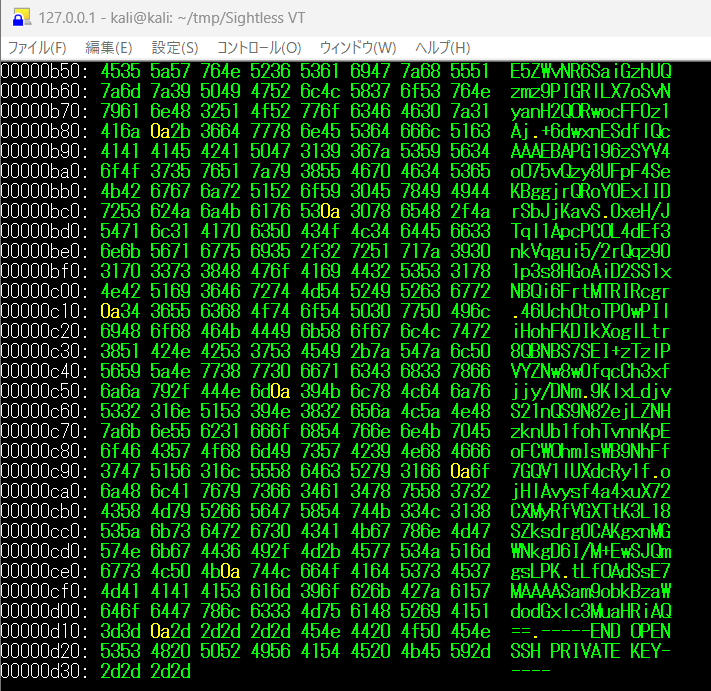Click the Tera Term icon in title bar
The width and height of the screenshot is (711, 691).
tap(17, 17)
